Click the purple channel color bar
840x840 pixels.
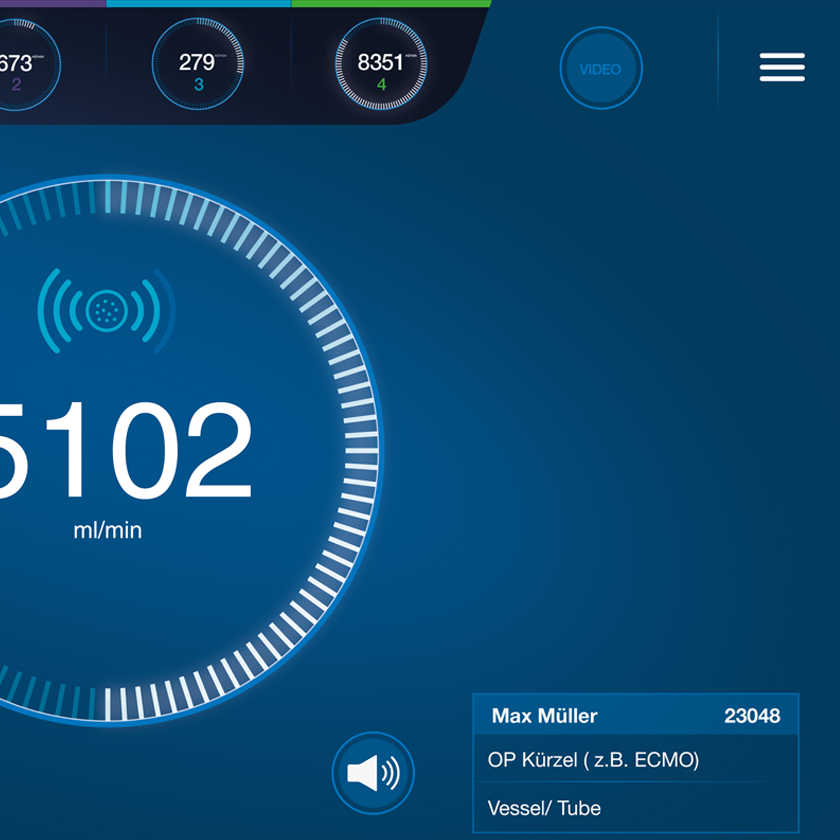tap(52, 3)
